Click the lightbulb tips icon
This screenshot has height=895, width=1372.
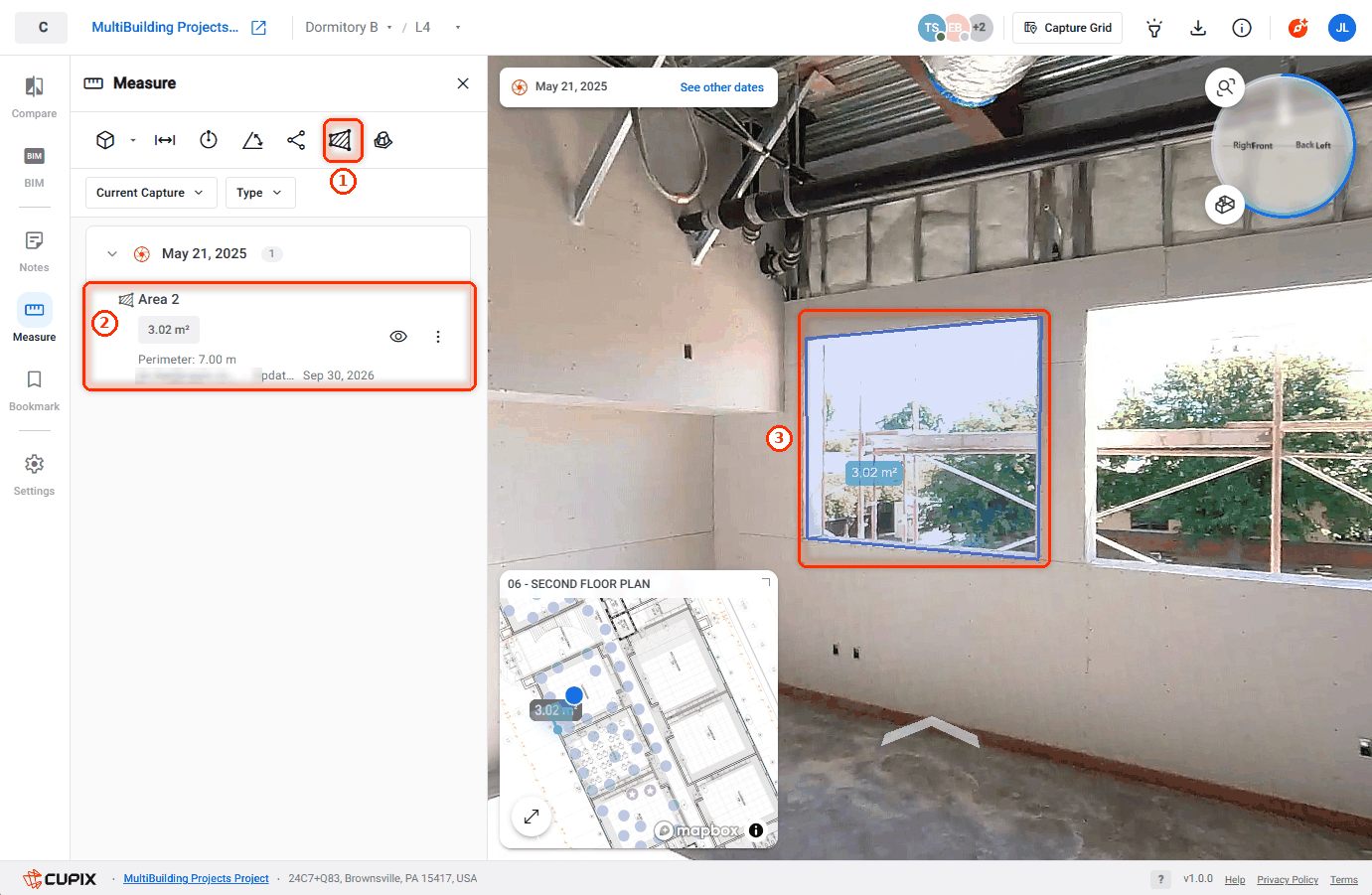(x=1154, y=28)
